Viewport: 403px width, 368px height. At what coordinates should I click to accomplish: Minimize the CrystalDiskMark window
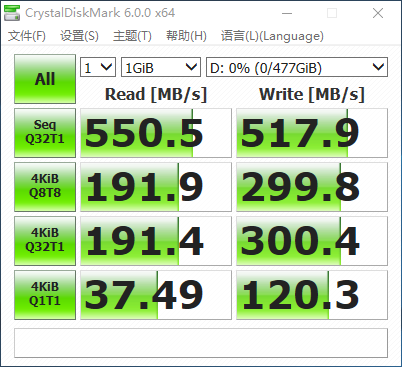tap(287, 13)
